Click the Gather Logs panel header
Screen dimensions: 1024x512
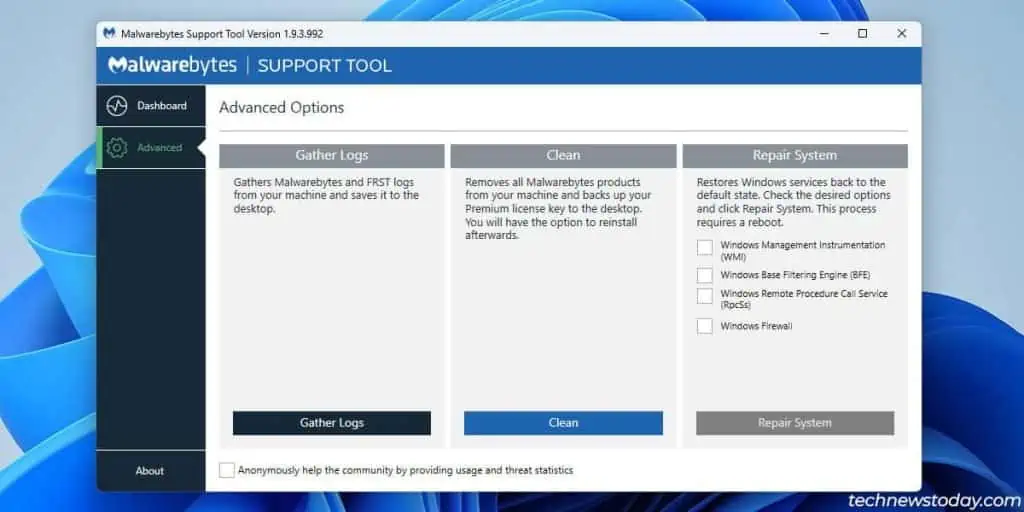click(332, 155)
